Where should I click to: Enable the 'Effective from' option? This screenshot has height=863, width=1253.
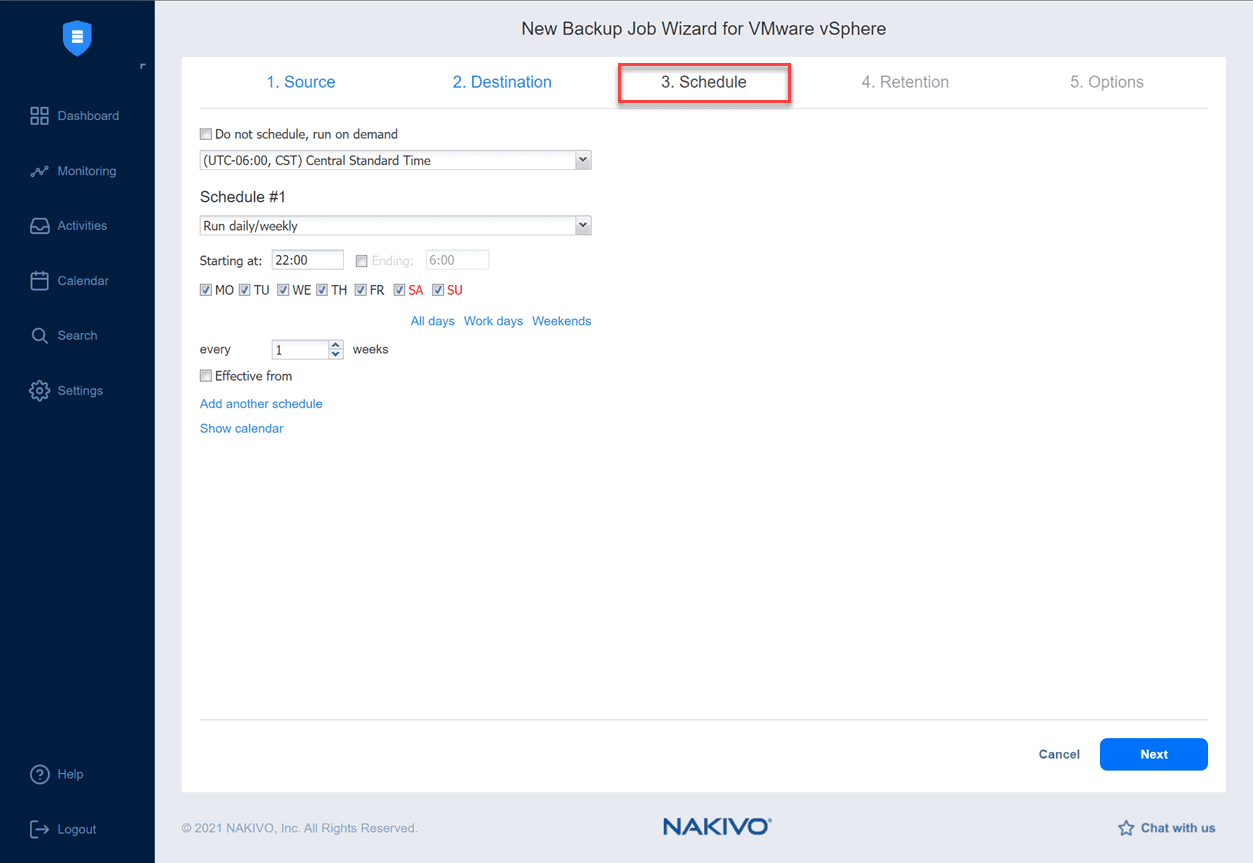(205, 375)
